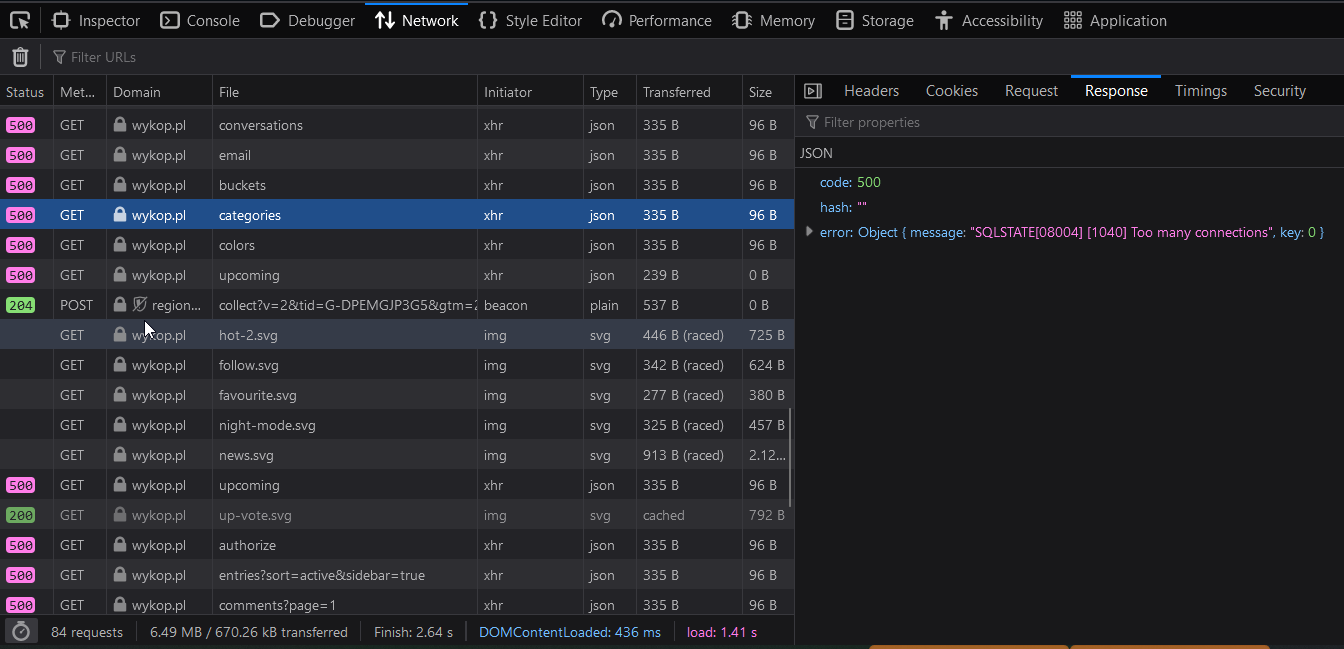Open the Storage panel

click(875, 20)
